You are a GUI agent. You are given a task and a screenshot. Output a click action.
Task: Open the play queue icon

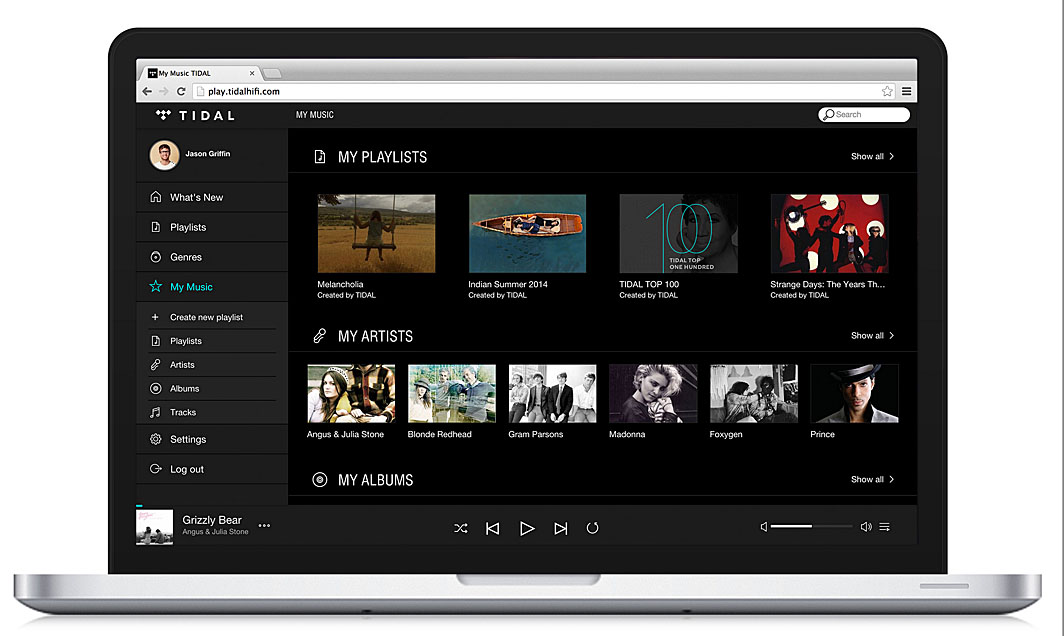[x=885, y=527]
